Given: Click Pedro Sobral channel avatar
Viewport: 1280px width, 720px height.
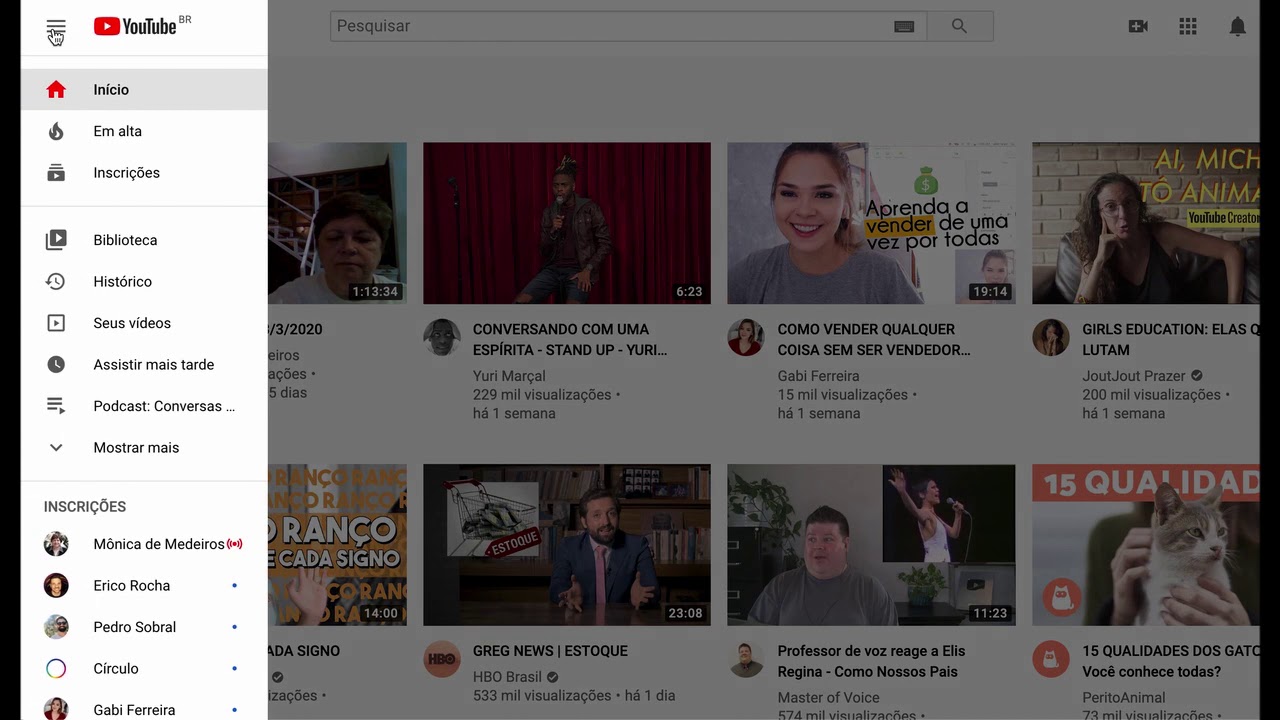Looking at the screenshot, I should coord(56,627).
